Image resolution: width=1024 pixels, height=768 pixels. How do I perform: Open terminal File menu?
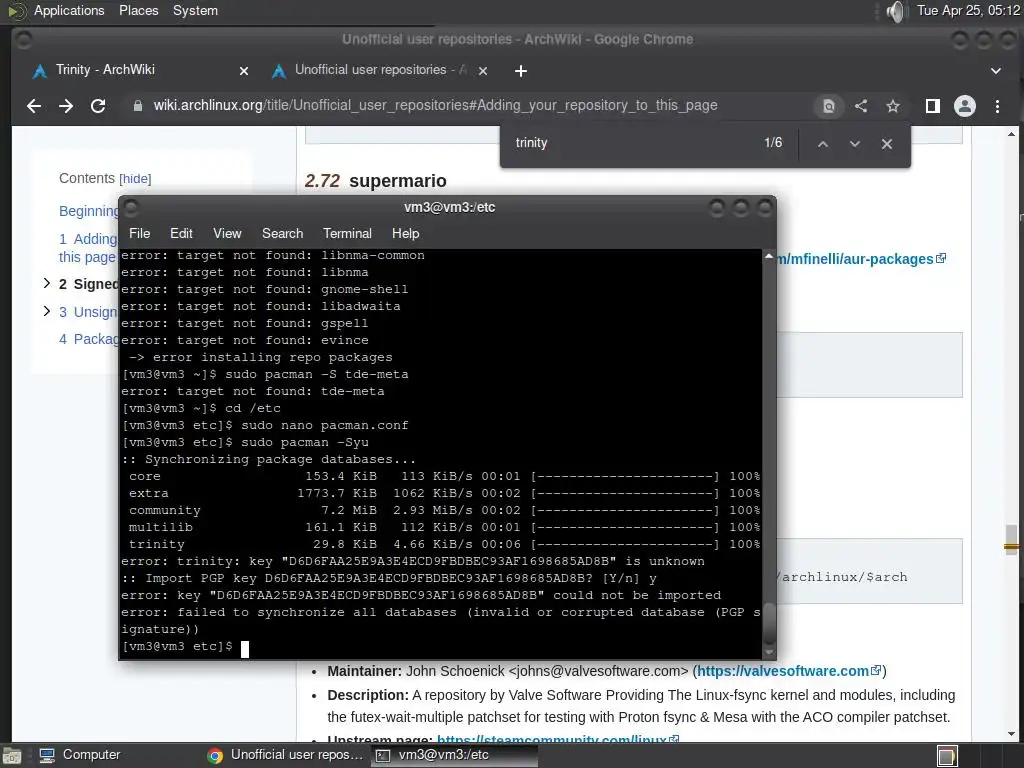pyautogui.click(x=139, y=233)
